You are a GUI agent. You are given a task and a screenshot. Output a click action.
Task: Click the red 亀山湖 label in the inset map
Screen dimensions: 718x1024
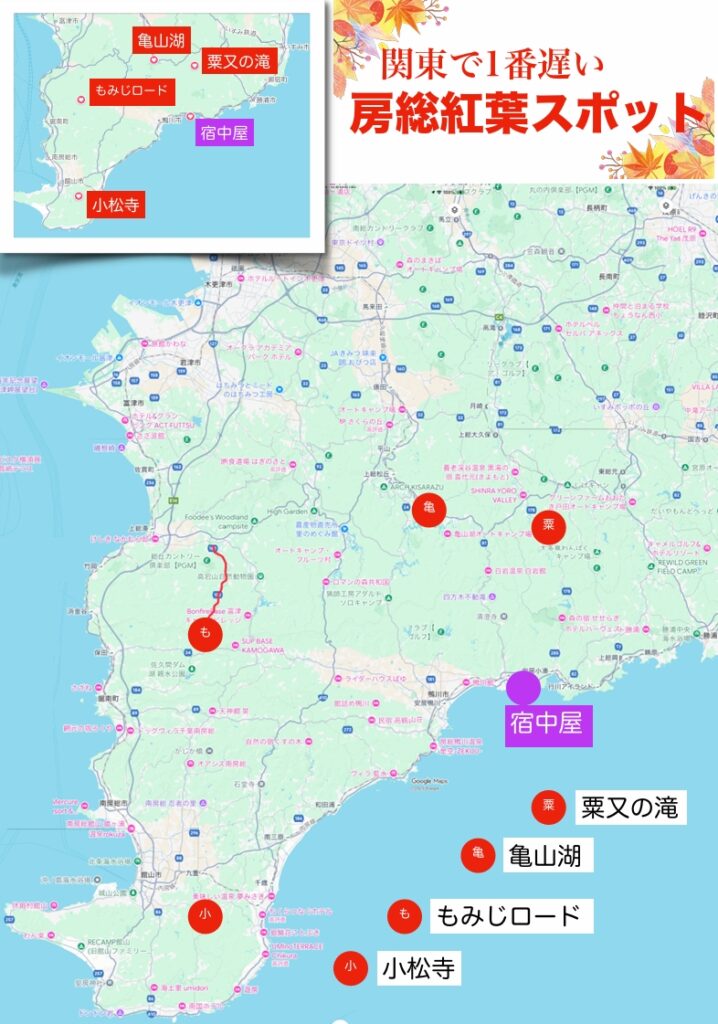point(160,41)
